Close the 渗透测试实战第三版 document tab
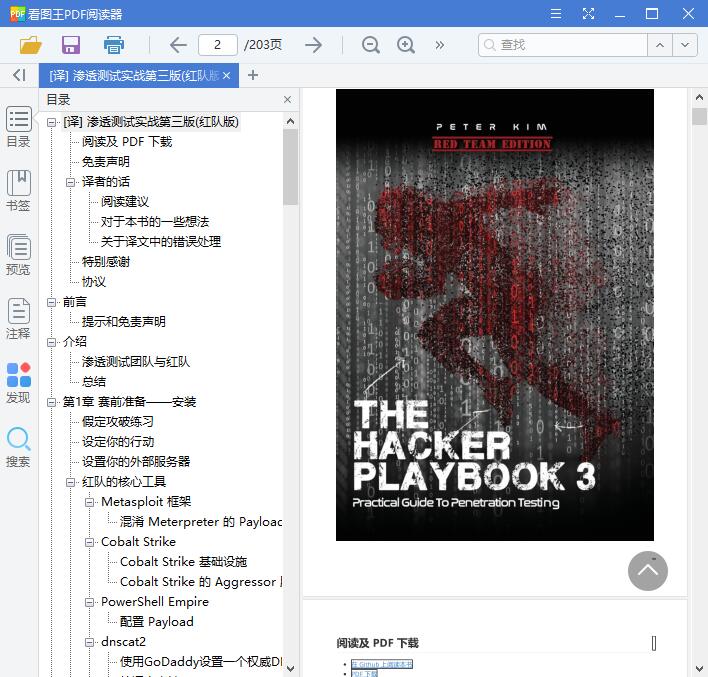The image size is (708, 677). 227,75
